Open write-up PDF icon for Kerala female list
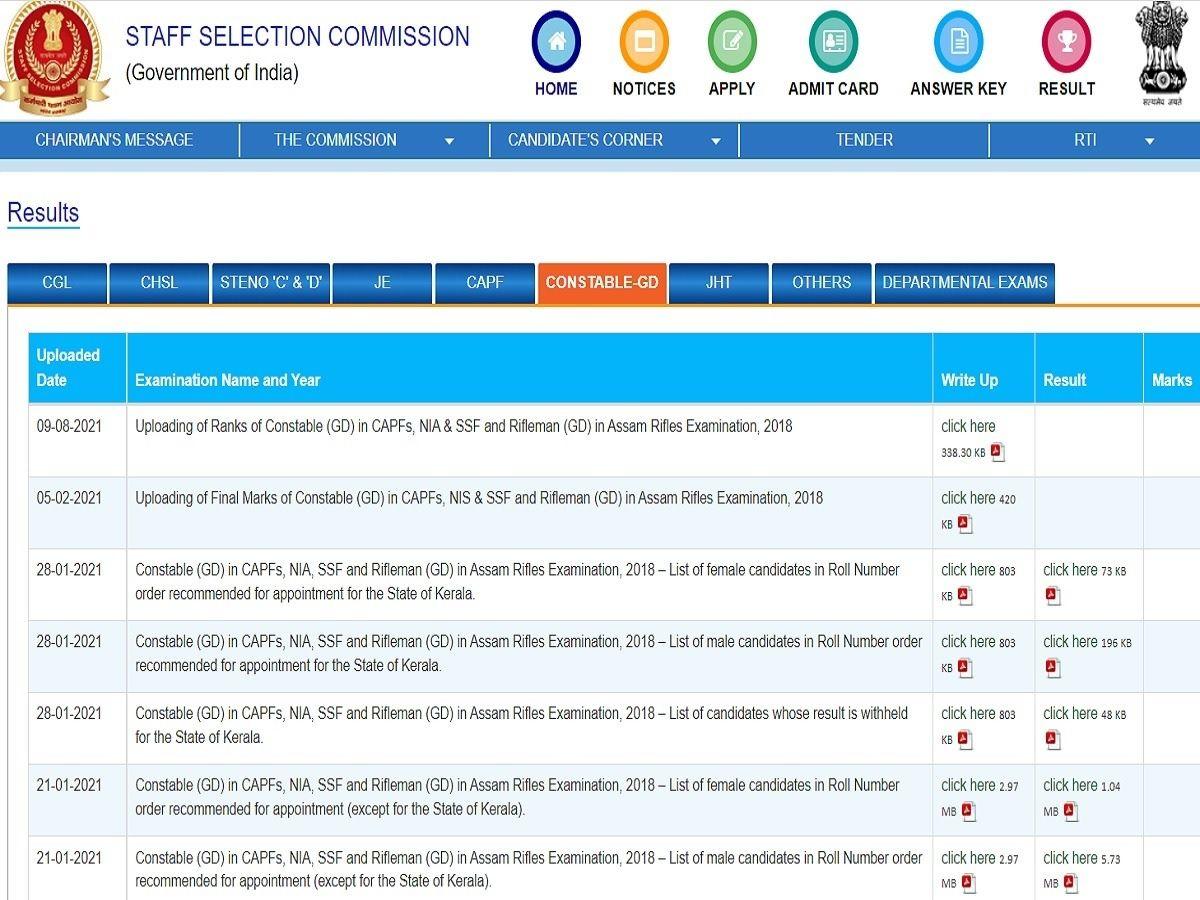 tap(965, 596)
